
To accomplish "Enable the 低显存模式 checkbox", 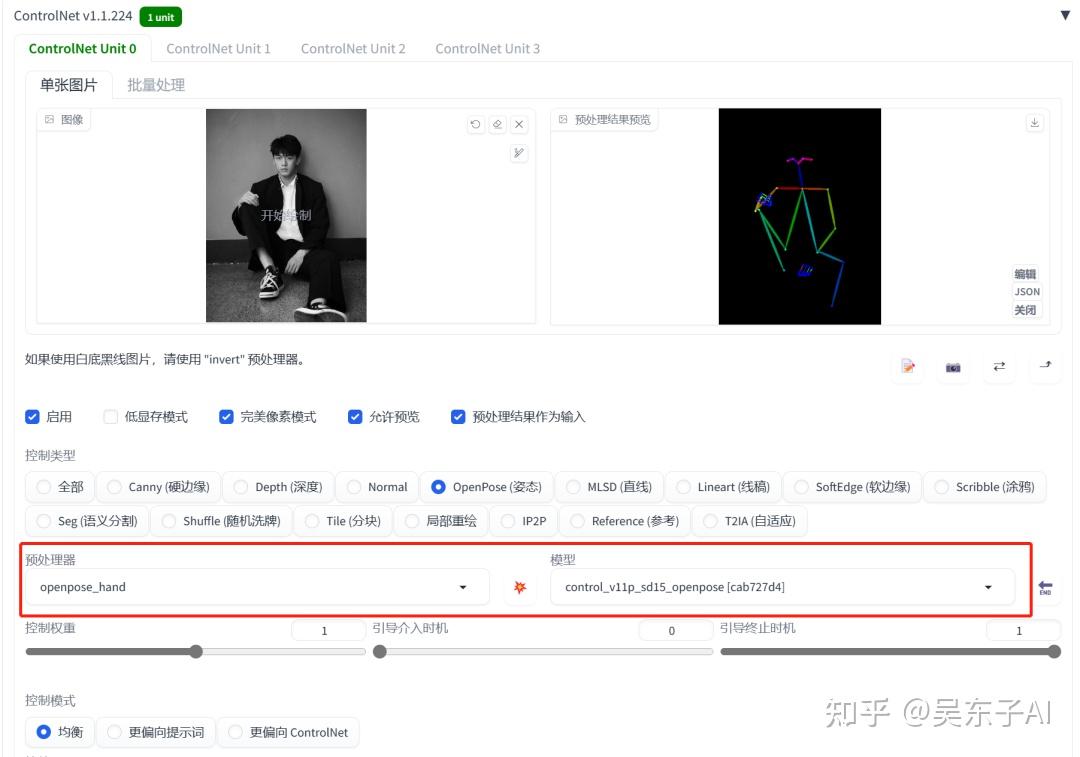I will click(110, 416).
